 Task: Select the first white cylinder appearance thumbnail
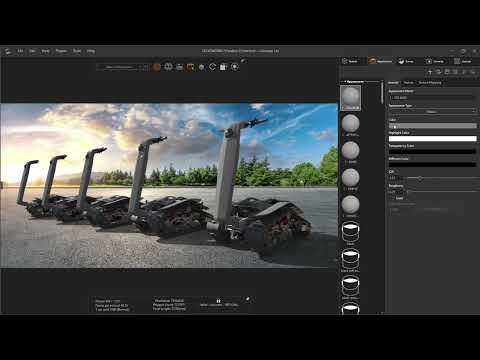350,233
